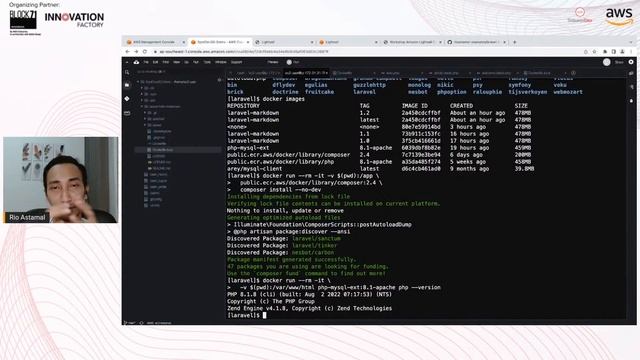Open the Window menu
This screenshot has width=640, height=360.
(x=221, y=62)
